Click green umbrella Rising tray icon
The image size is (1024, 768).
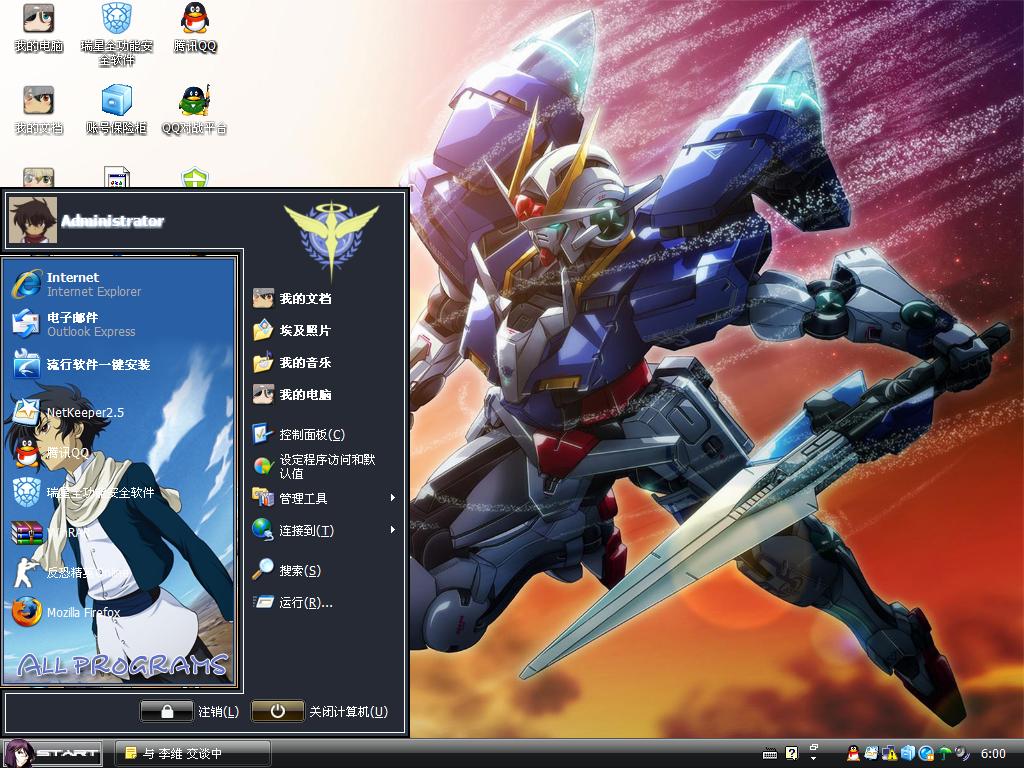944,753
